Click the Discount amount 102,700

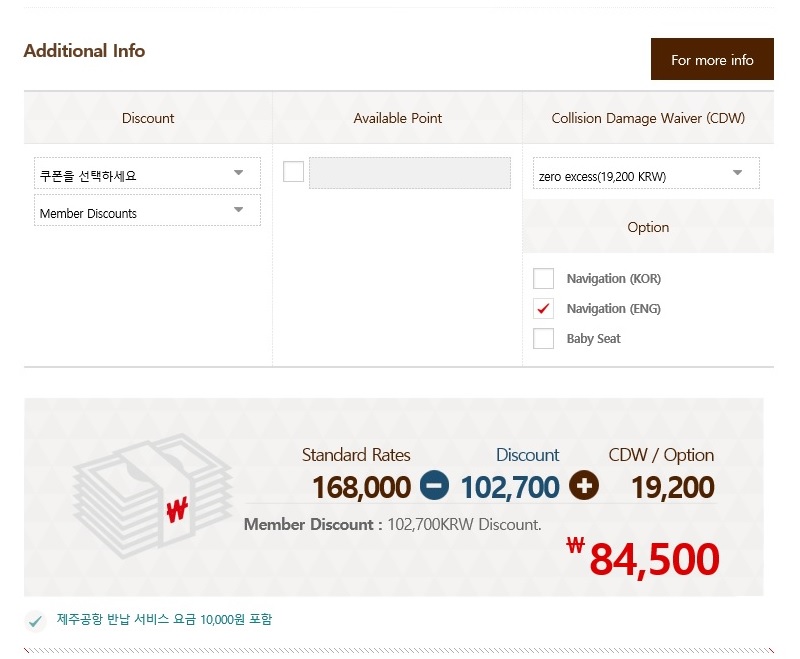509,487
